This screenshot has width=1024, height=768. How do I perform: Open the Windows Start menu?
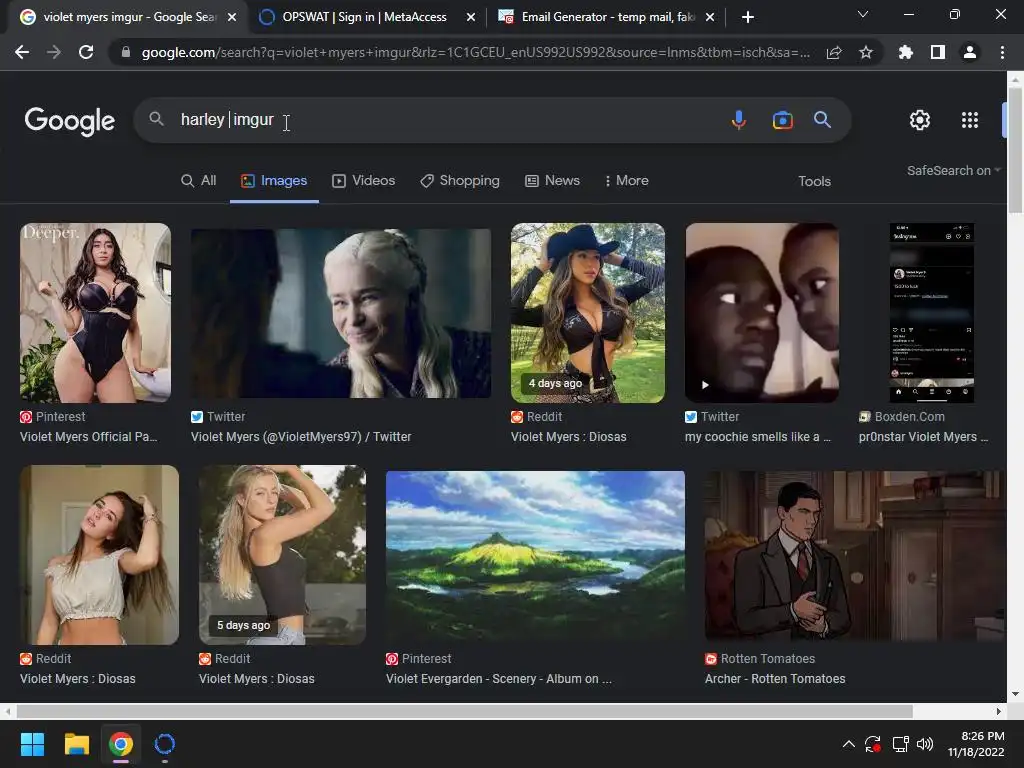pos(32,744)
